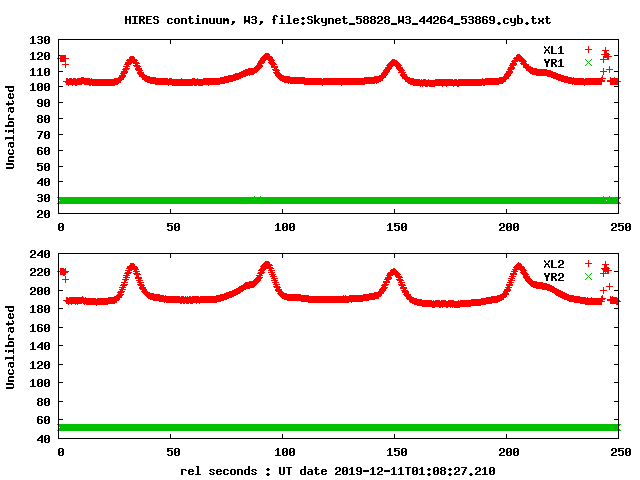Click x-axis tick label 150 under the XL1 plot
This screenshot has width=640, height=480.
coord(397,227)
